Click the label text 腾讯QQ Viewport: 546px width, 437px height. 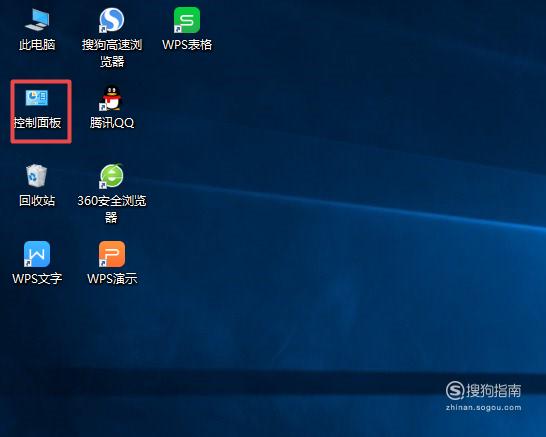[112, 123]
